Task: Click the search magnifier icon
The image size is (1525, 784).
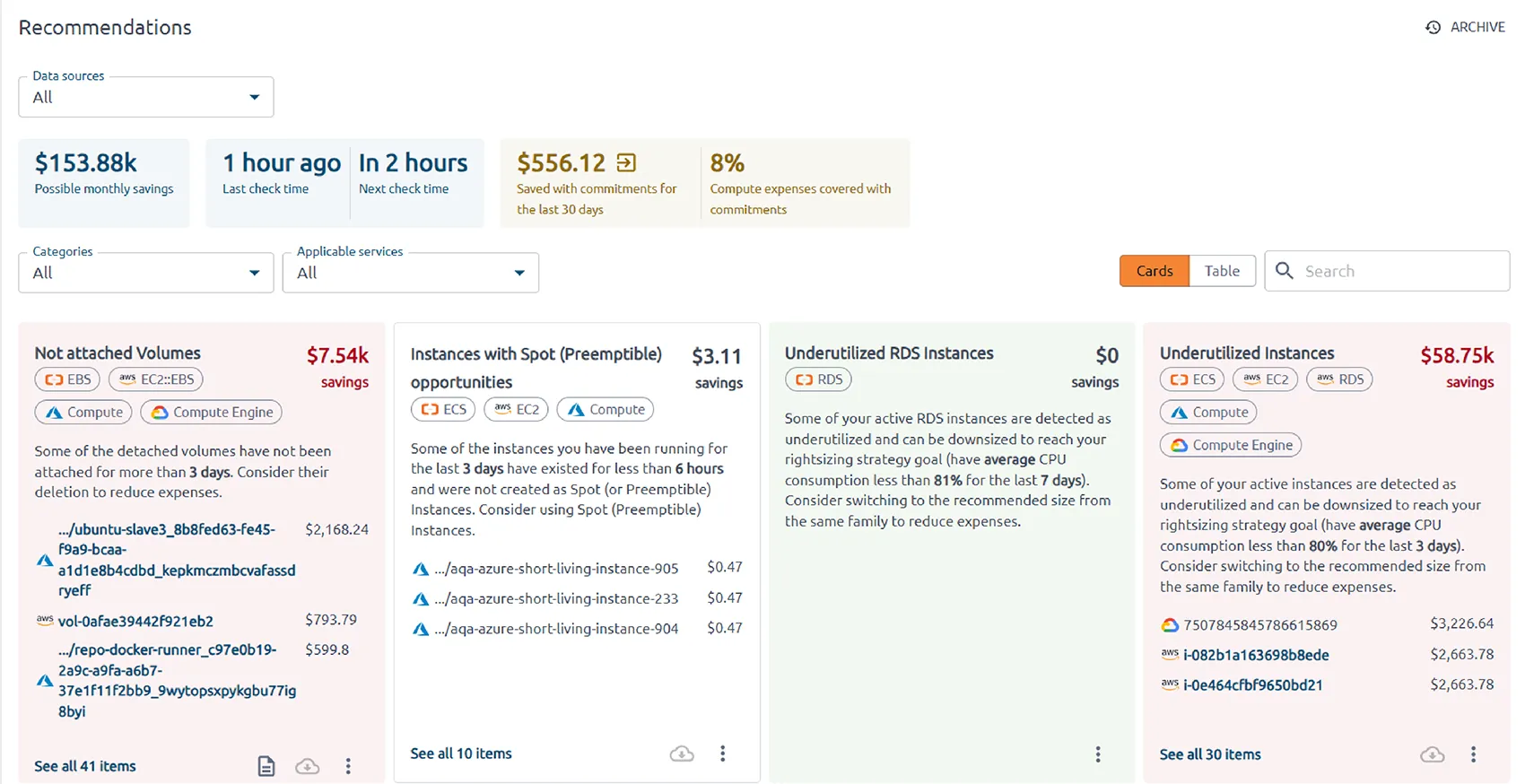Action: [x=1284, y=271]
